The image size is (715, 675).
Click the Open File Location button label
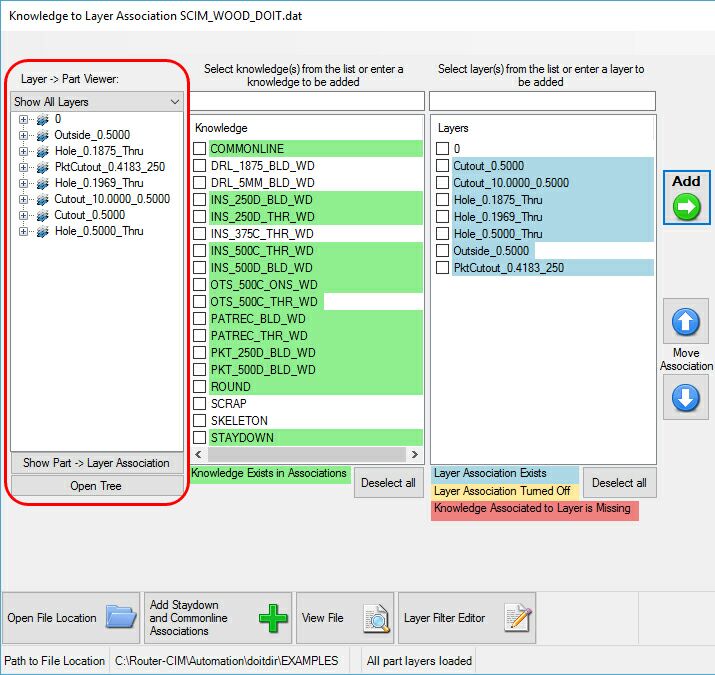point(52,618)
